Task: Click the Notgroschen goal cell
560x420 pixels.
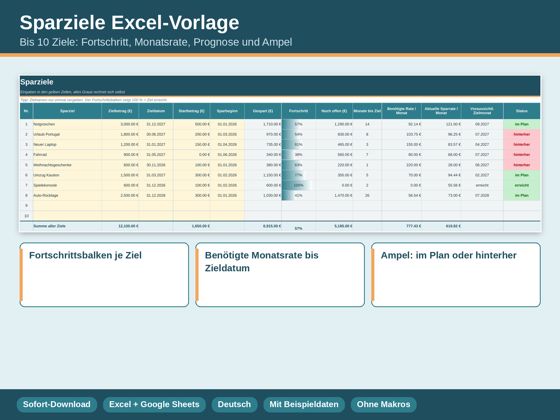Action: click(x=67, y=124)
